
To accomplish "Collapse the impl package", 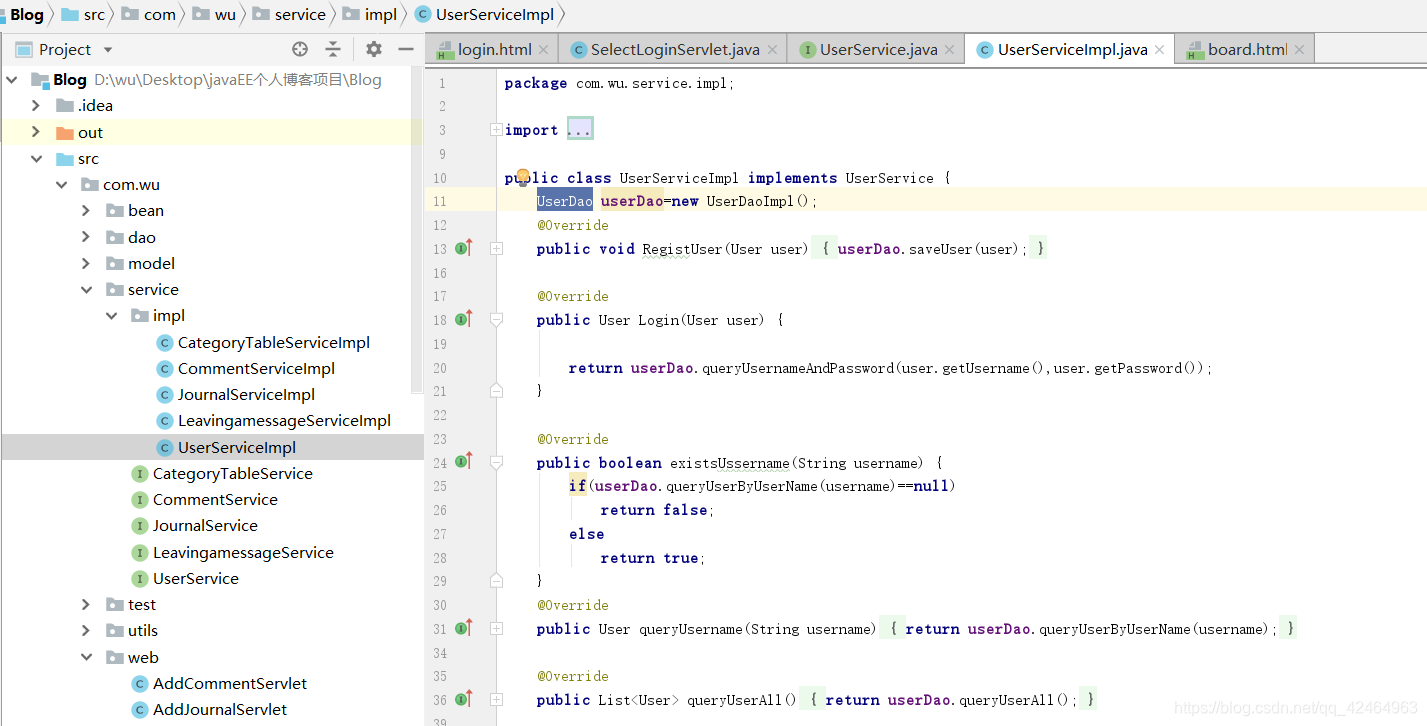I will pyautogui.click(x=112, y=315).
